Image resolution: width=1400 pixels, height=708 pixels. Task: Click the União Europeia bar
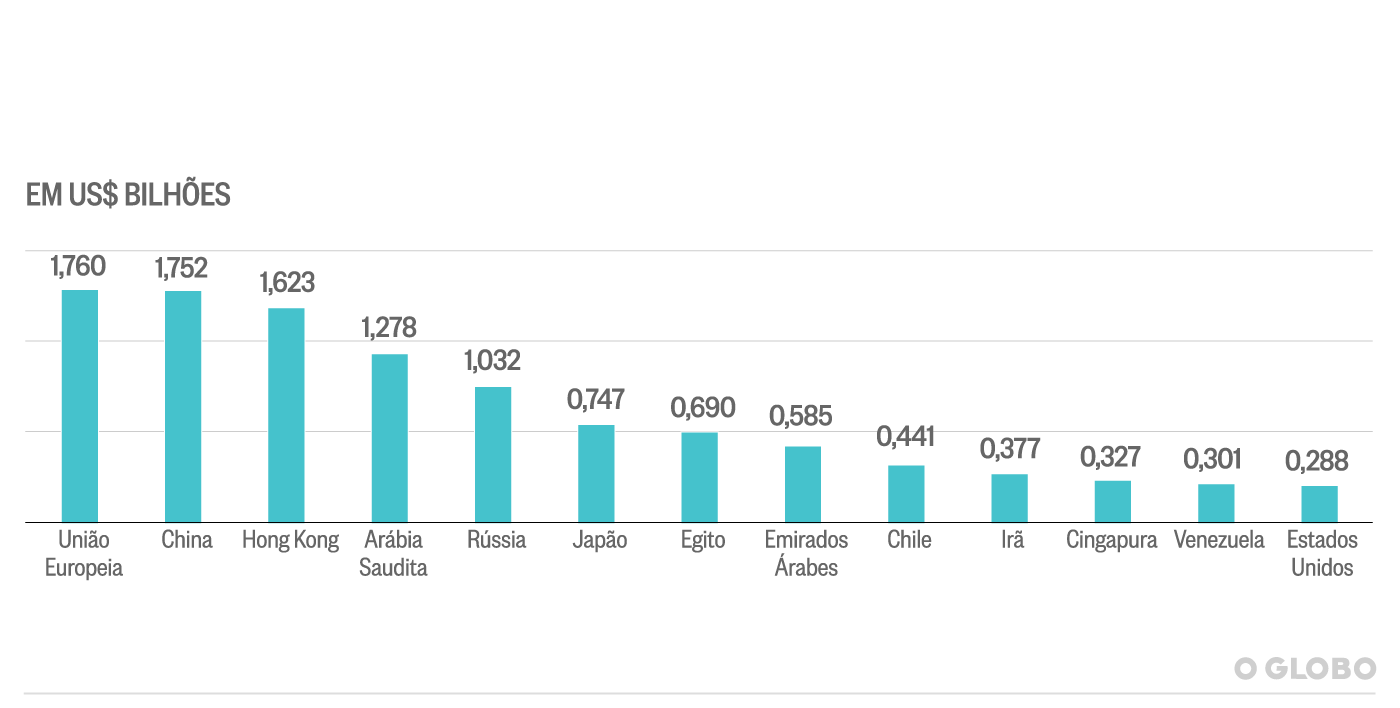pos(80,406)
